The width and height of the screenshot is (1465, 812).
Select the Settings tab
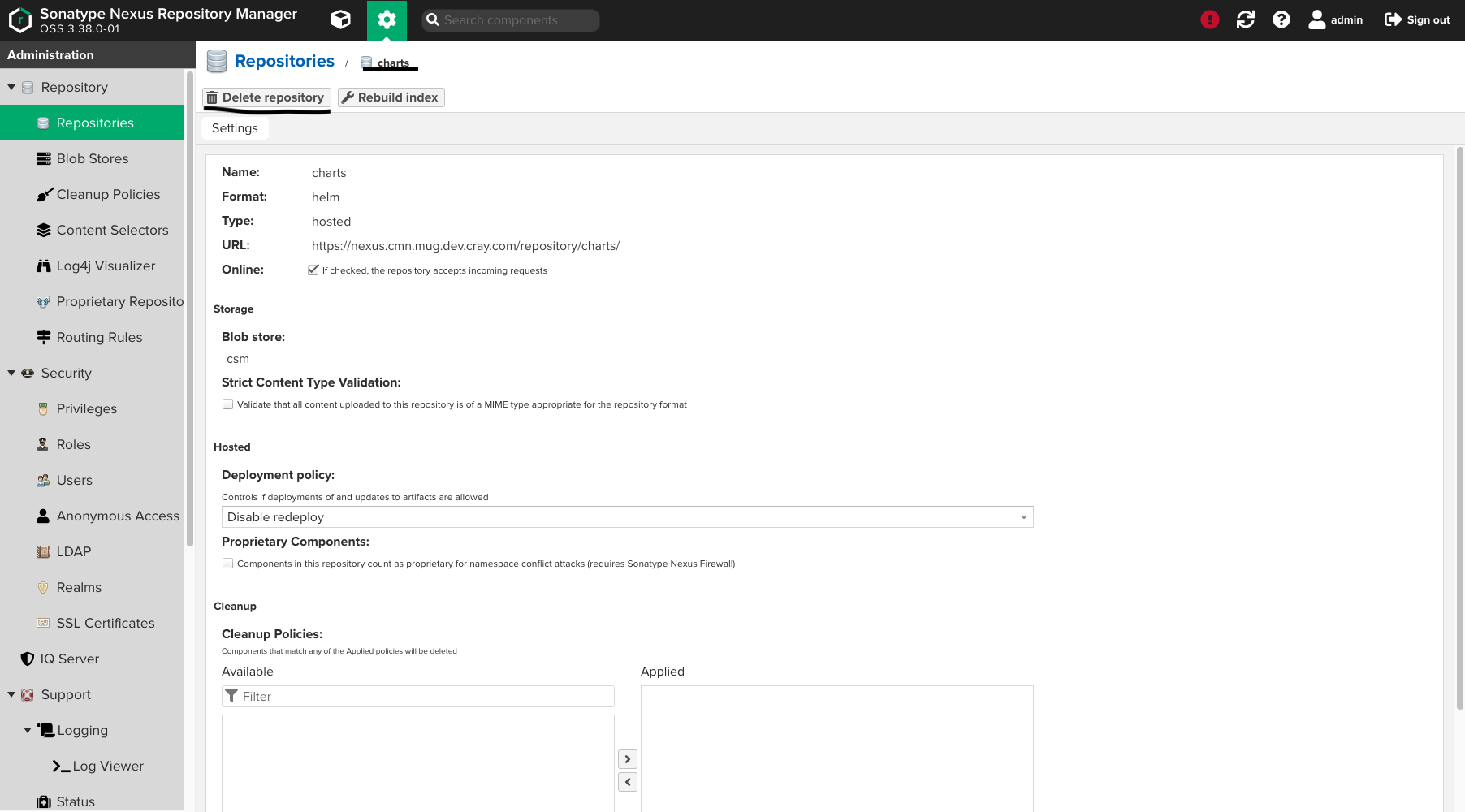point(235,128)
